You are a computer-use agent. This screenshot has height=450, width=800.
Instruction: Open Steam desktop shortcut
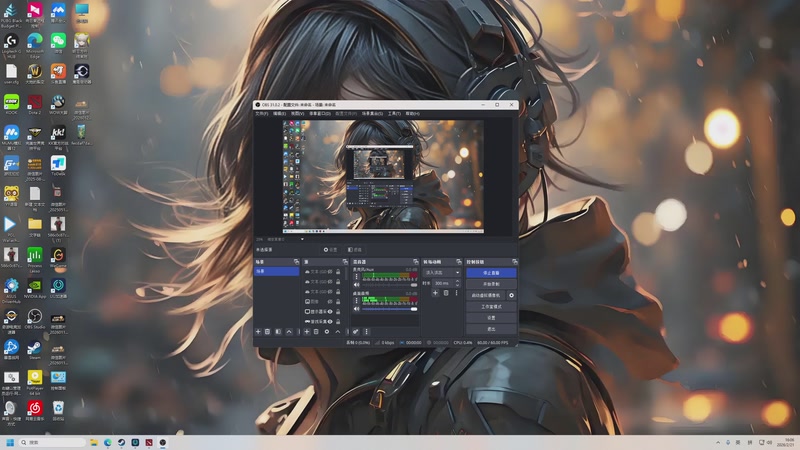35,350
